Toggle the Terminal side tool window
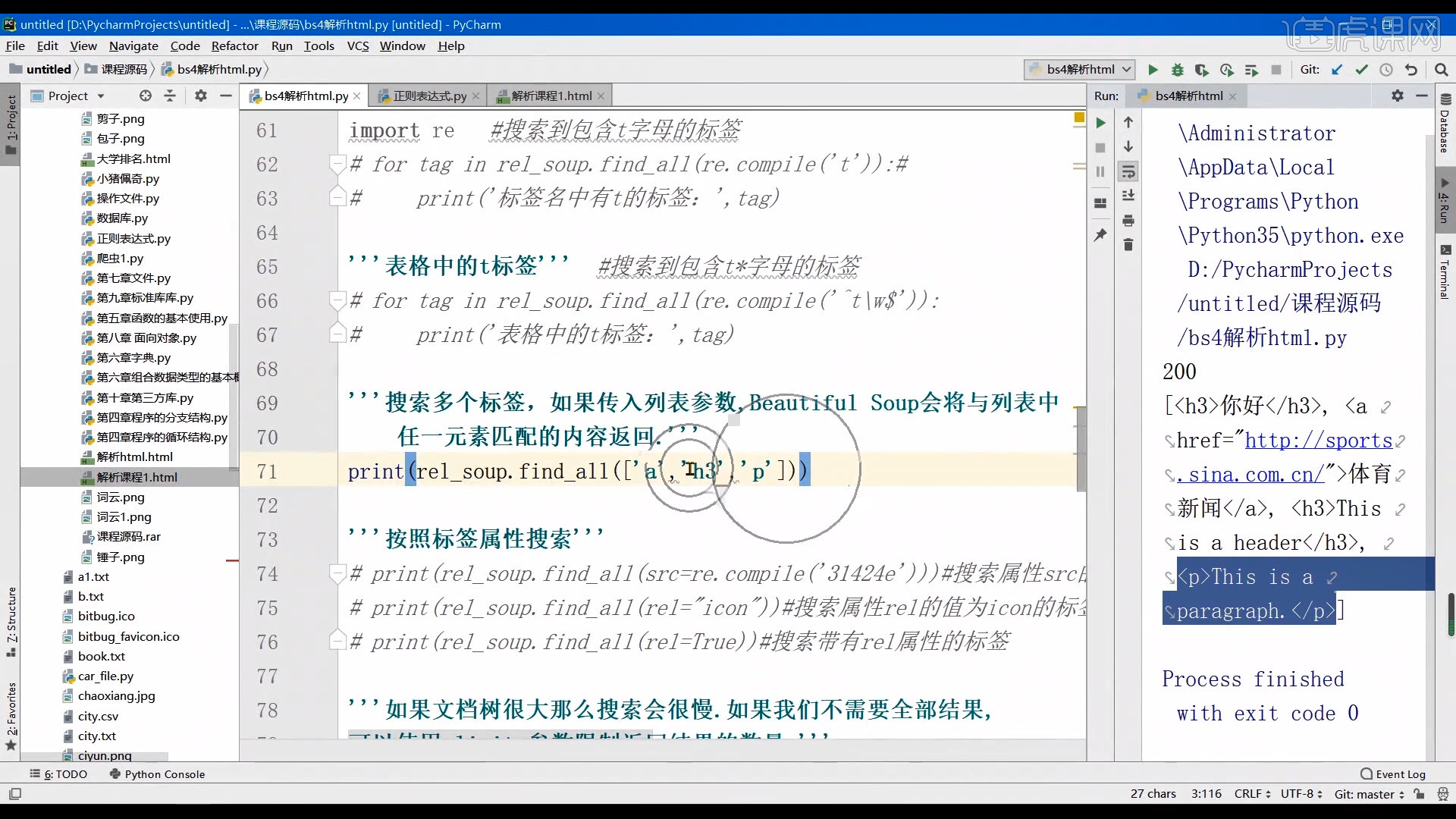This screenshot has height=819, width=1456. pos(1445,271)
